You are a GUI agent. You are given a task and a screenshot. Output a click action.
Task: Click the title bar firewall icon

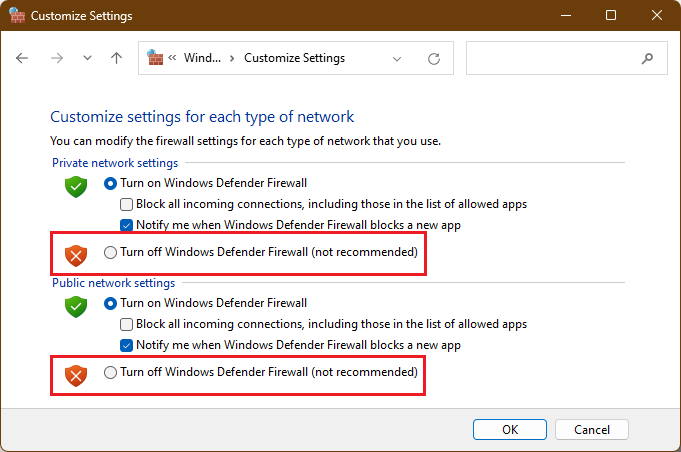[x=17, y=15]
